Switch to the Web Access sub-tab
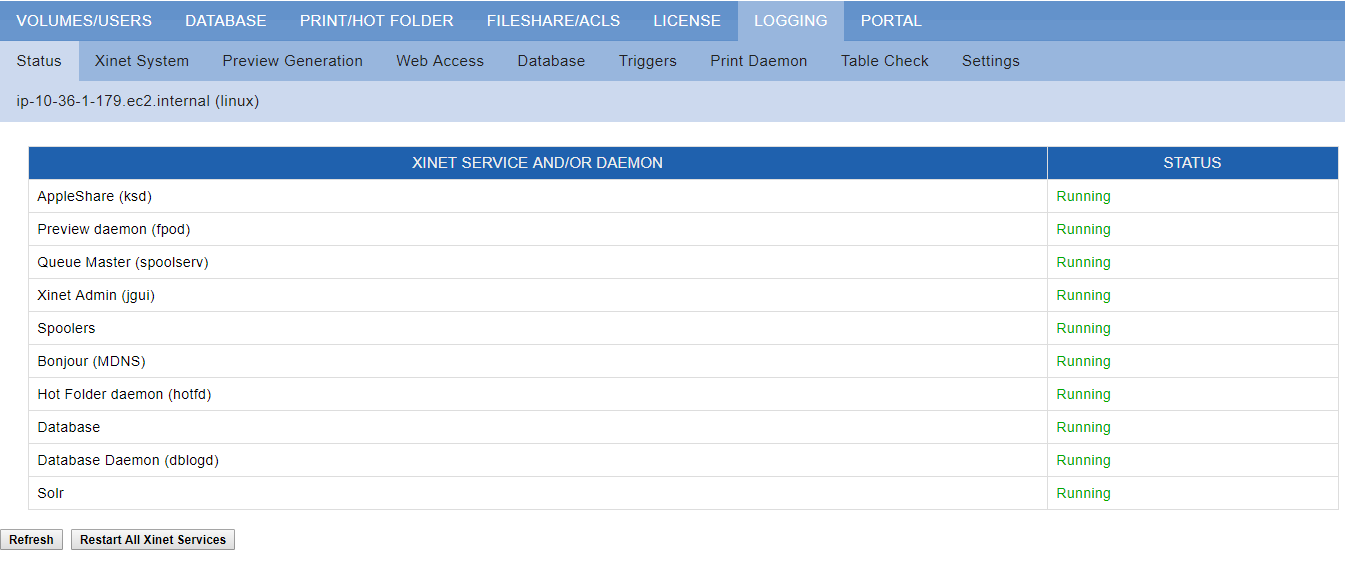 440,61
